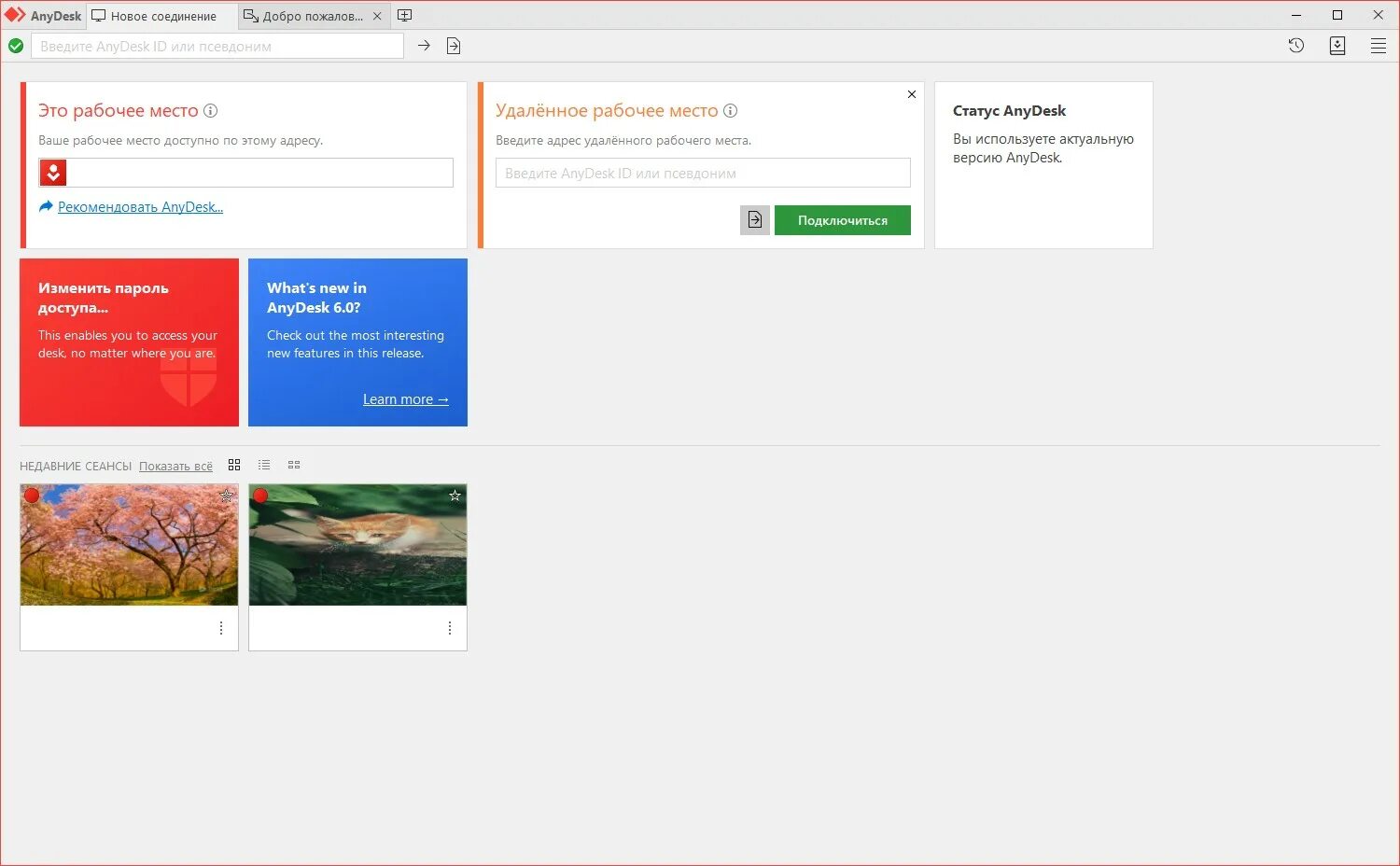This screenshot has height=866, width=1400.
Task: Click the green Подключиться button
Action: [843, 220]
